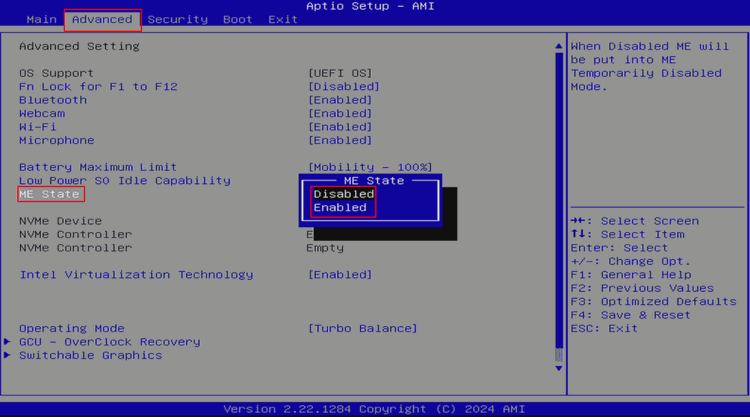Viewport: 750px width, 417px height.
Task: Expand Switchable Graphics submenu
Action: coord(90,355)
